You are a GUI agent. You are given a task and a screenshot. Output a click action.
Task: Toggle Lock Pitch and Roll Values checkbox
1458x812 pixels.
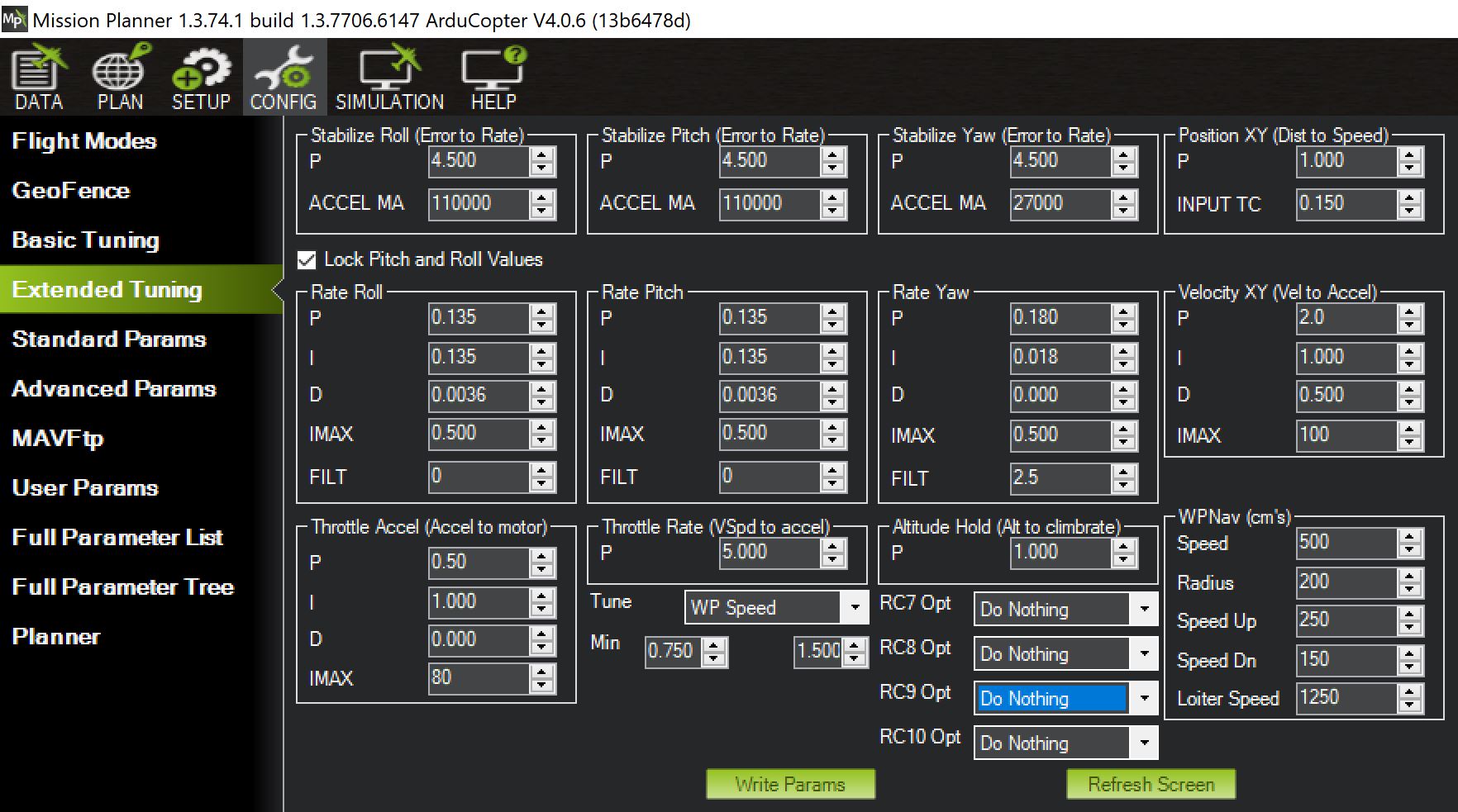[307, 260]
